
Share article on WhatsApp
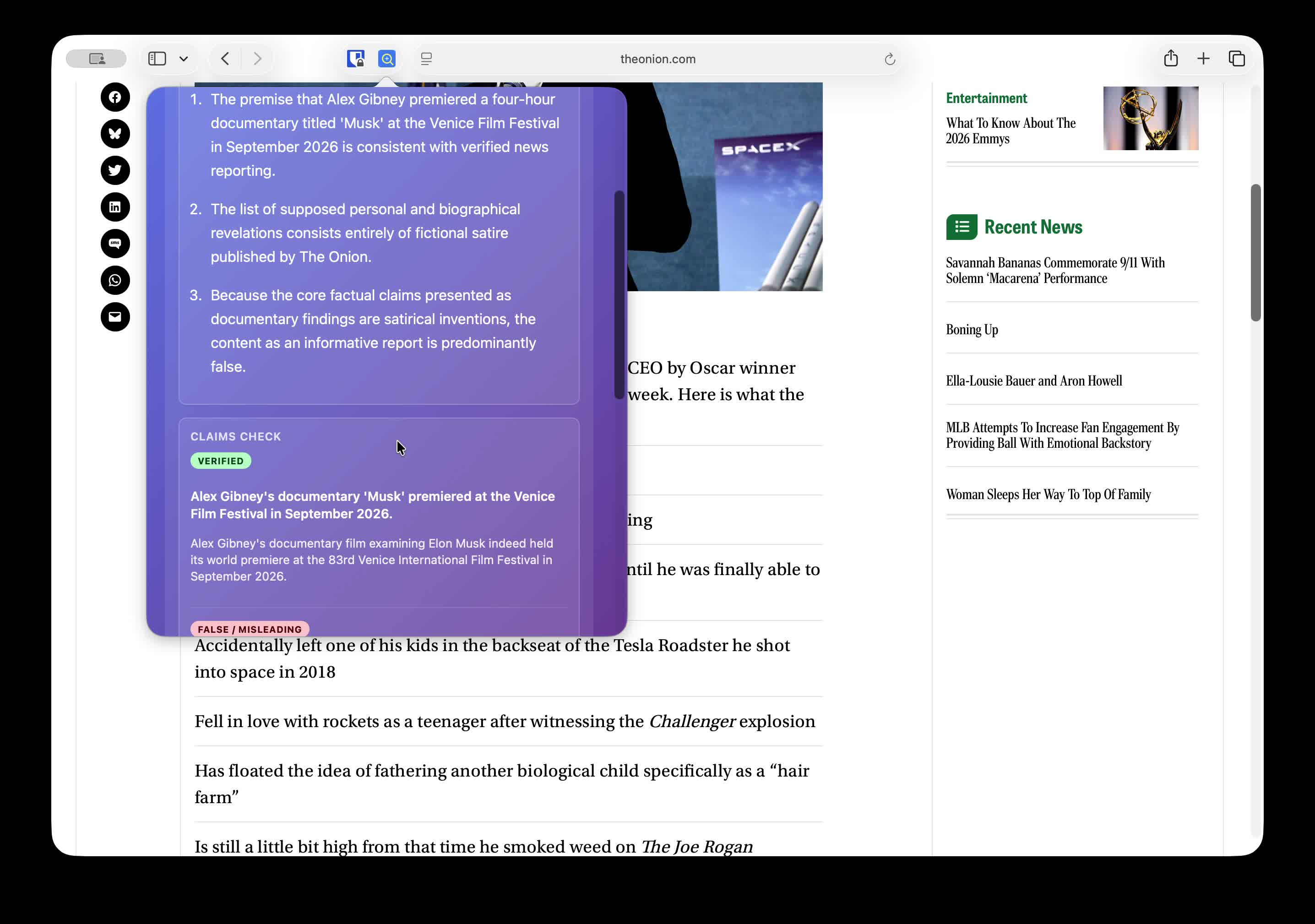(115, 281)
